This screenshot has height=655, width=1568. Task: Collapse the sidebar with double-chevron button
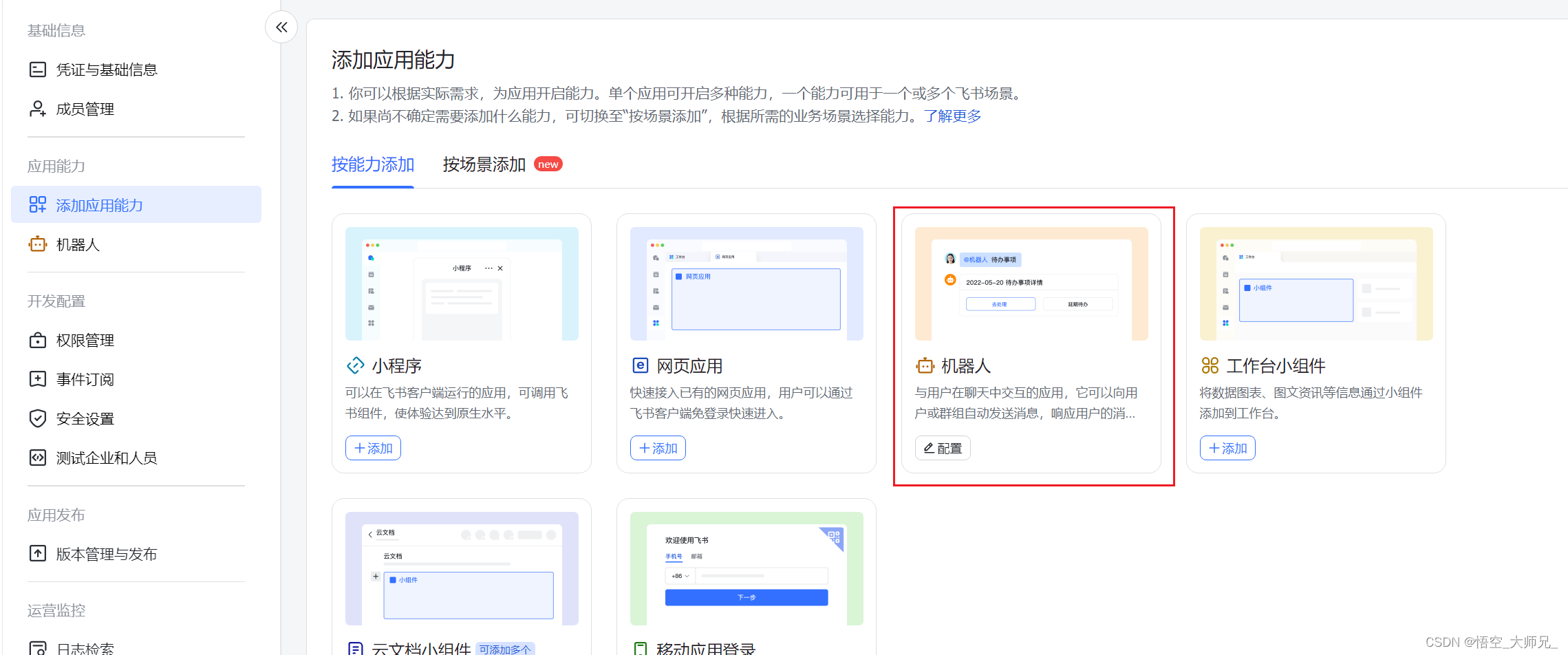point(281,28)
